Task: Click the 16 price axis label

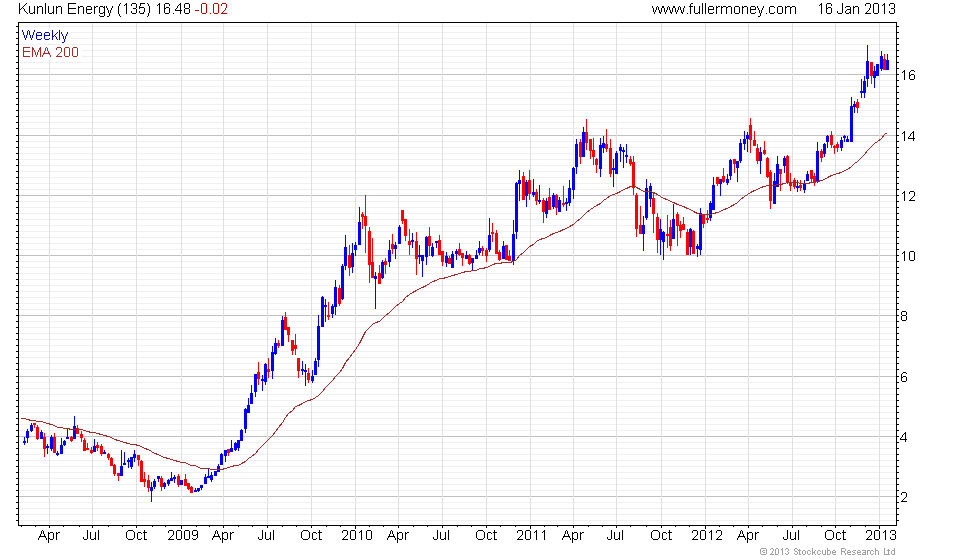Action: tap(908, 76)
